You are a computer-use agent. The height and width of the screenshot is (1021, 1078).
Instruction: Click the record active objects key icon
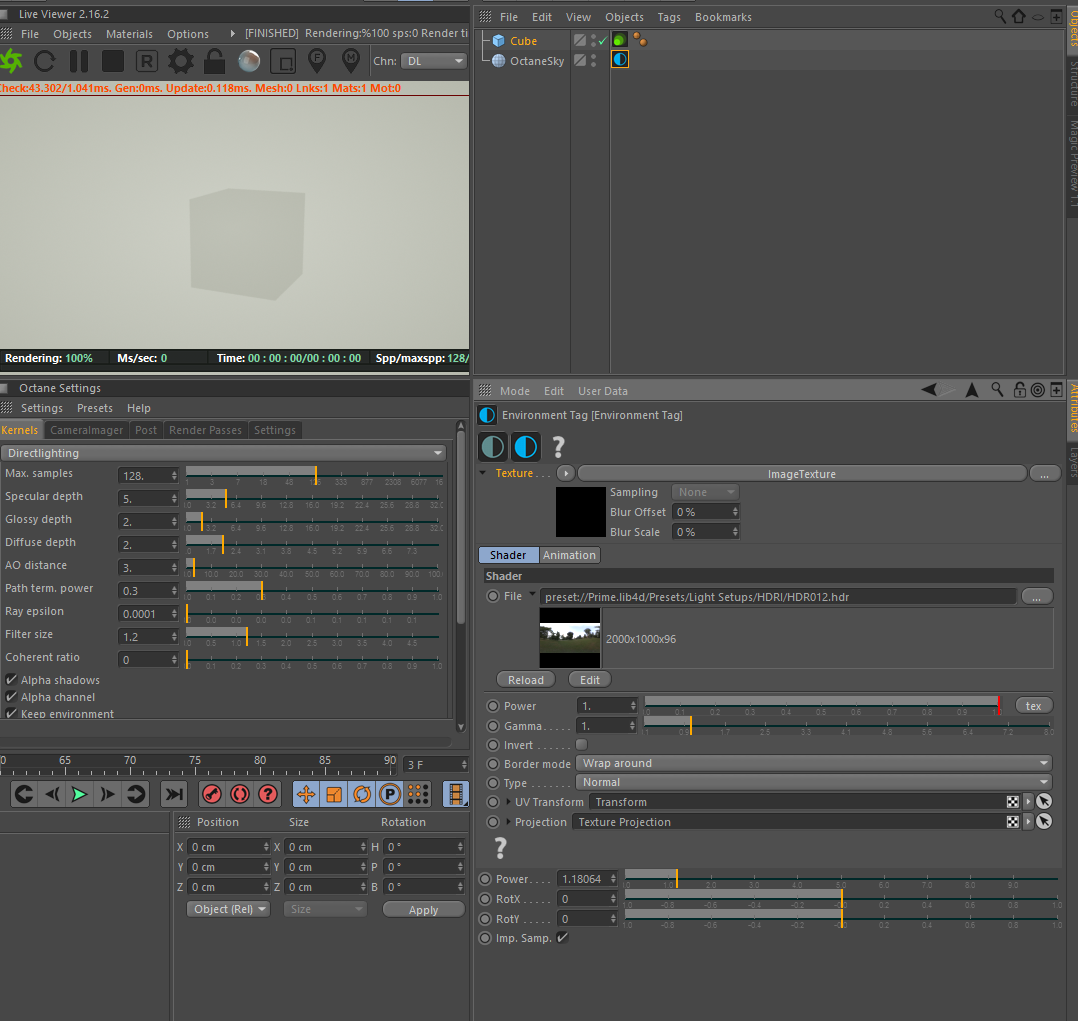[x=212, y=794]
